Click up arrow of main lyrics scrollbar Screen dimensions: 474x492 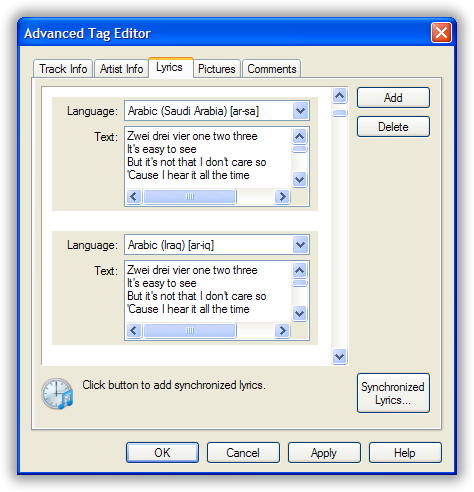point(339,96)
